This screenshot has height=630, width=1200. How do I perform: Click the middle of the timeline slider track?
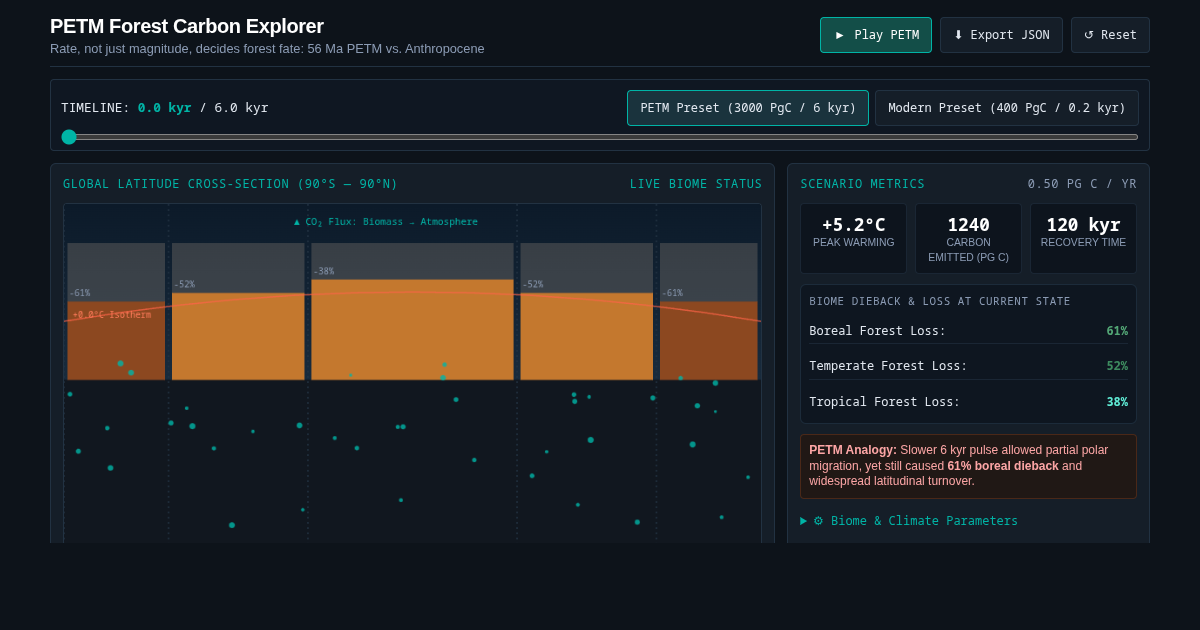(600, 137)
